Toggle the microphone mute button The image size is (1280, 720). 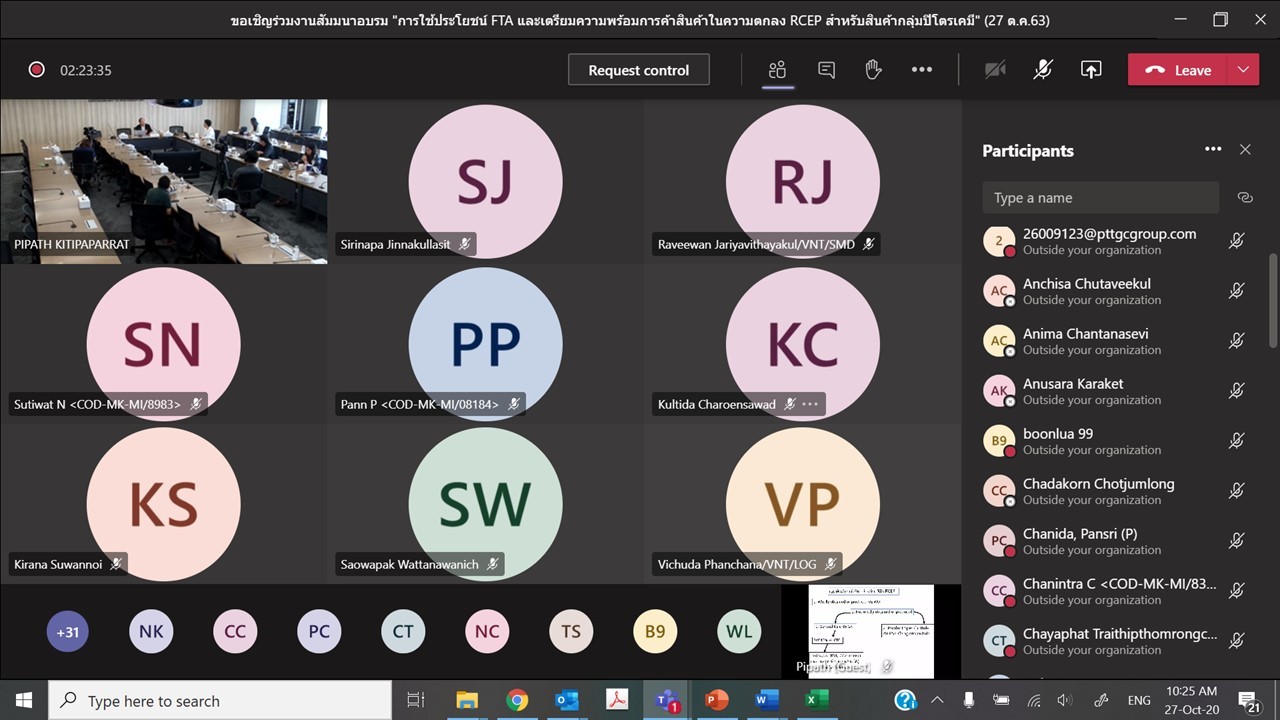(1042, 70)
